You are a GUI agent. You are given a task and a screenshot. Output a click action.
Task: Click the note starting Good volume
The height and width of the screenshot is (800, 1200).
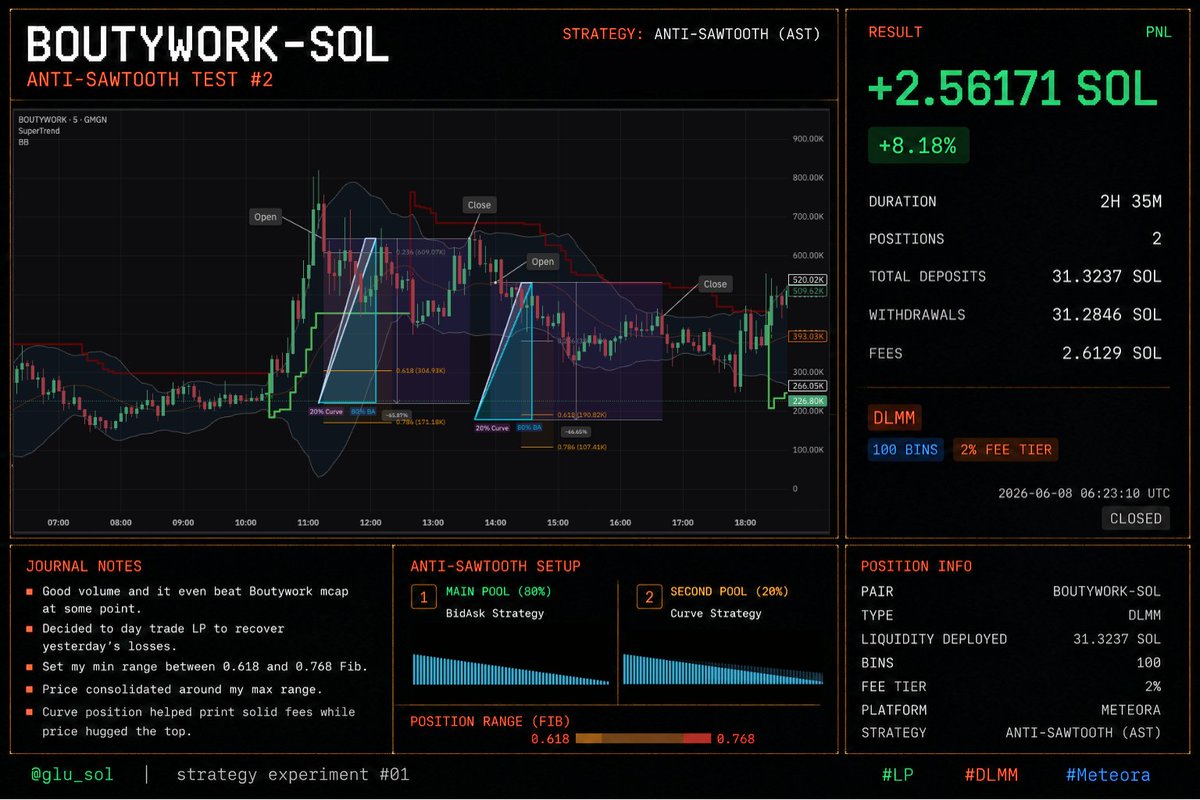click(195, 599)
